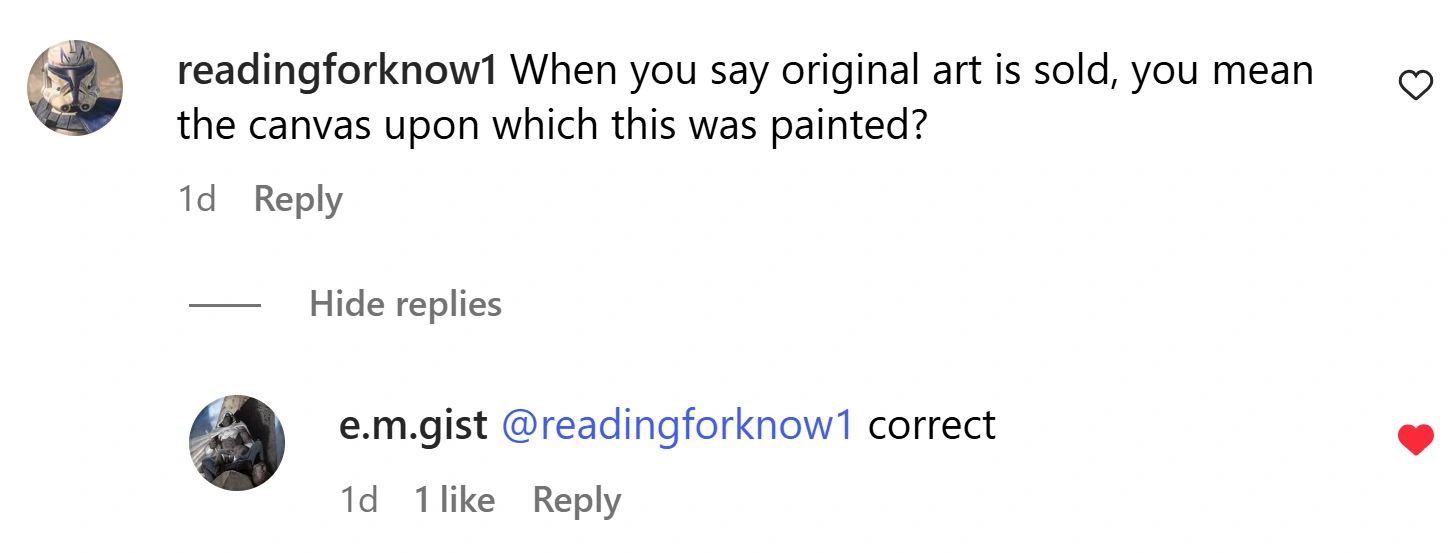Click the 1d timestamp under e.m.gist's reply
Viewport: 1452px width, 553px height.
click(x=359, y=500)
